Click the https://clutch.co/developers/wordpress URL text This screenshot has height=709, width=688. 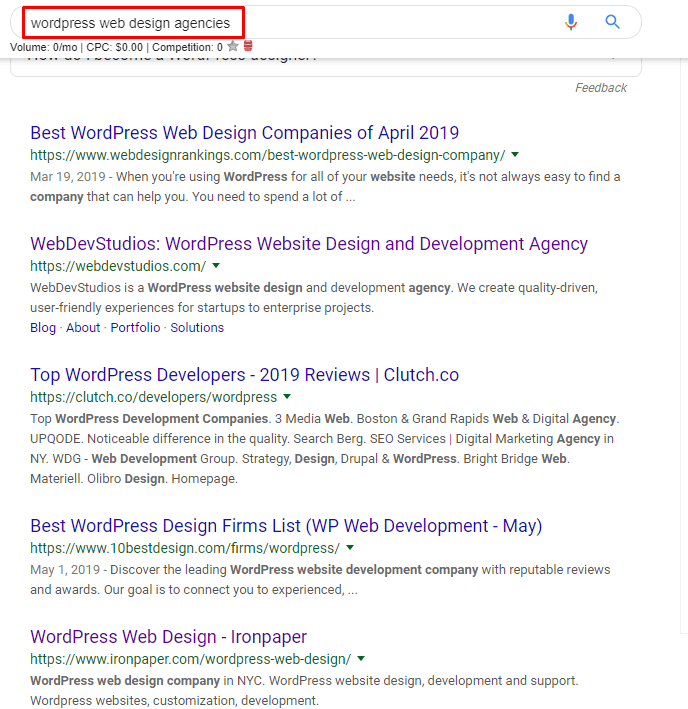pos(154,397)
